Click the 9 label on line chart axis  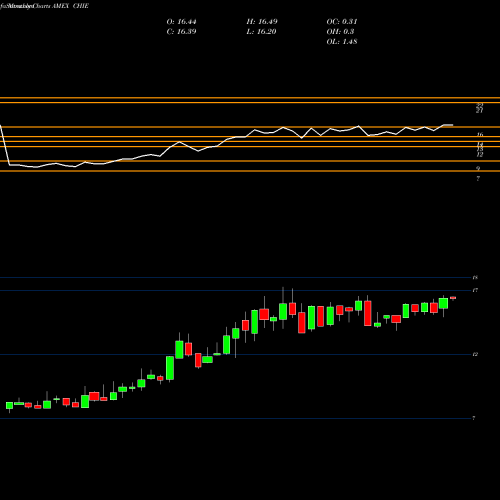pyautogui.click(x=478, y=169)
